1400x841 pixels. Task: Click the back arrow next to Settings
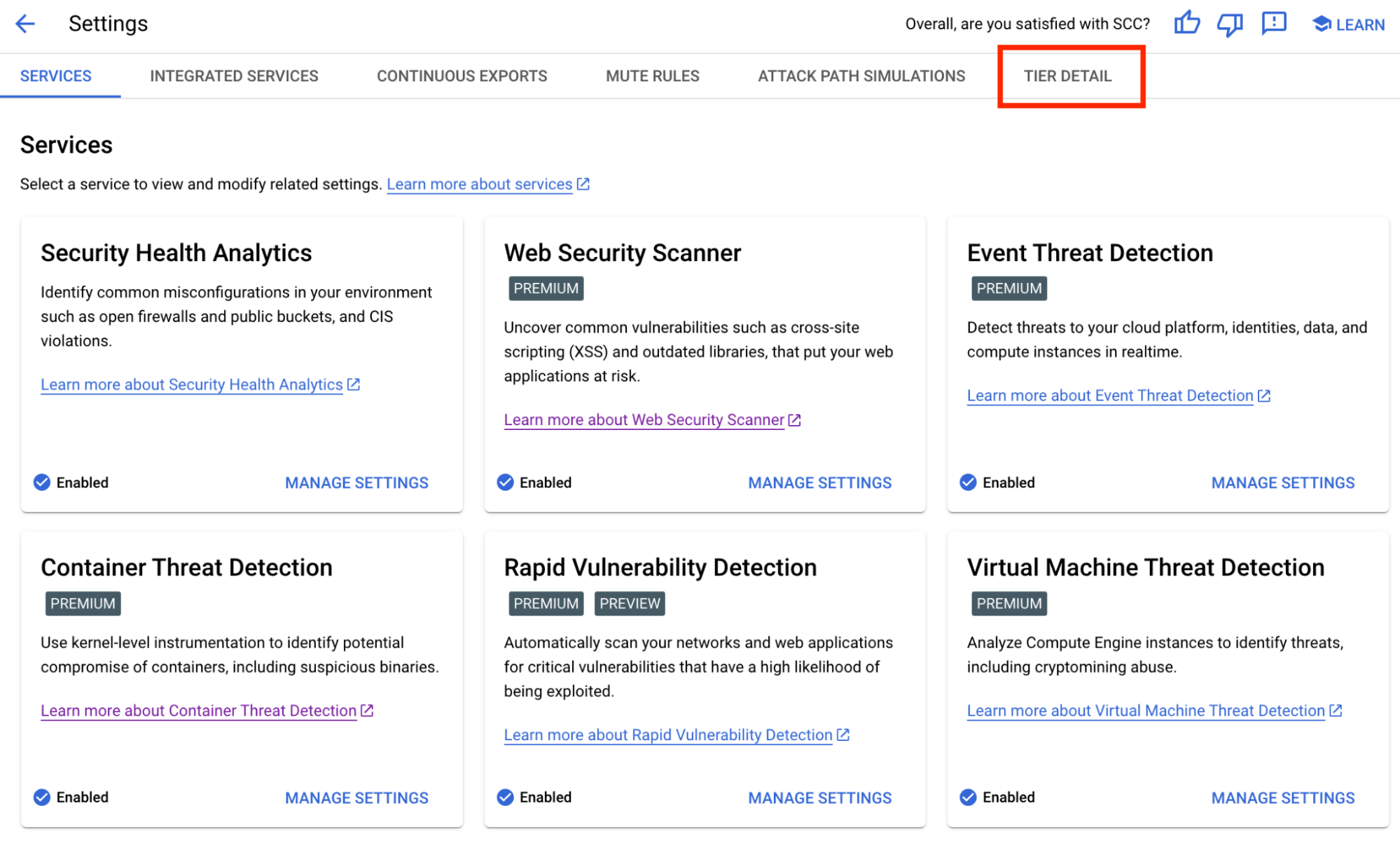click(25, 24)
